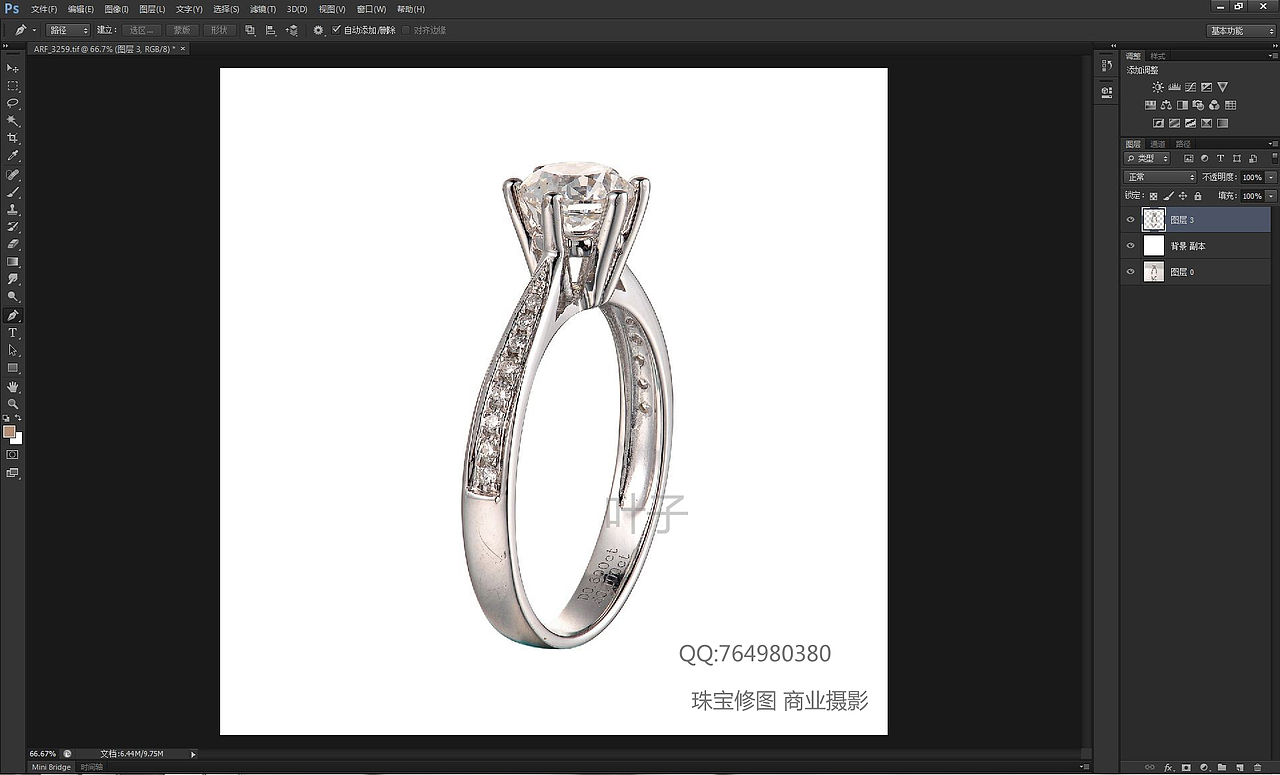Select the Path Selection tool

click(x=13, y=350)
